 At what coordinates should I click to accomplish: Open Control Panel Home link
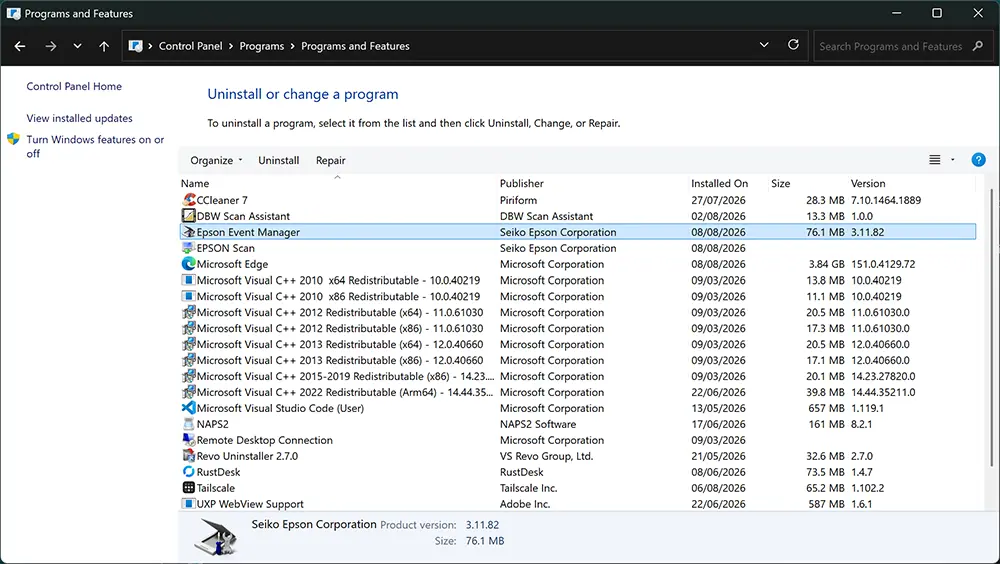pos(74,86)
